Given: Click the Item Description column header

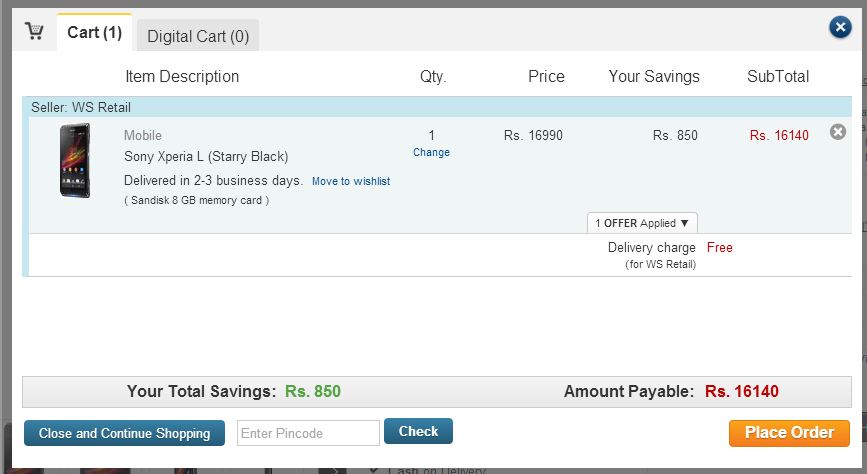Looking at the screenshot, I should pos(182,76).
